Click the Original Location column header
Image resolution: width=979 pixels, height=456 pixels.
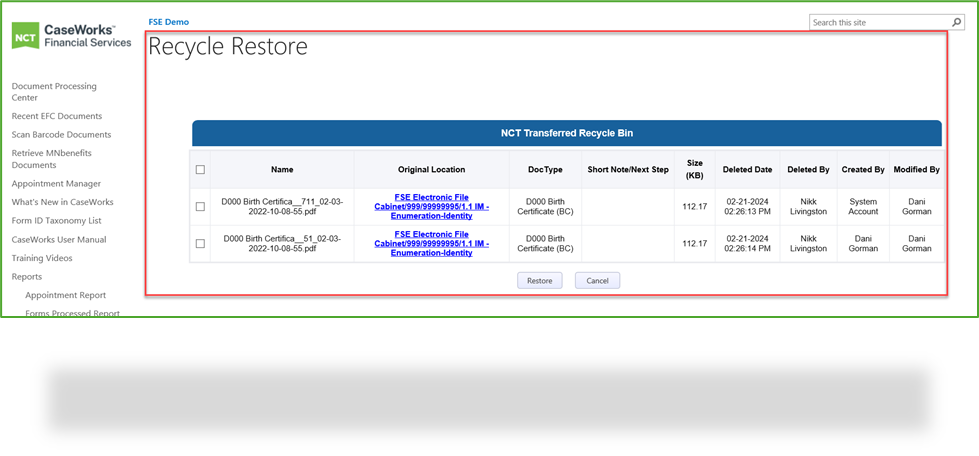pos(431,169)
